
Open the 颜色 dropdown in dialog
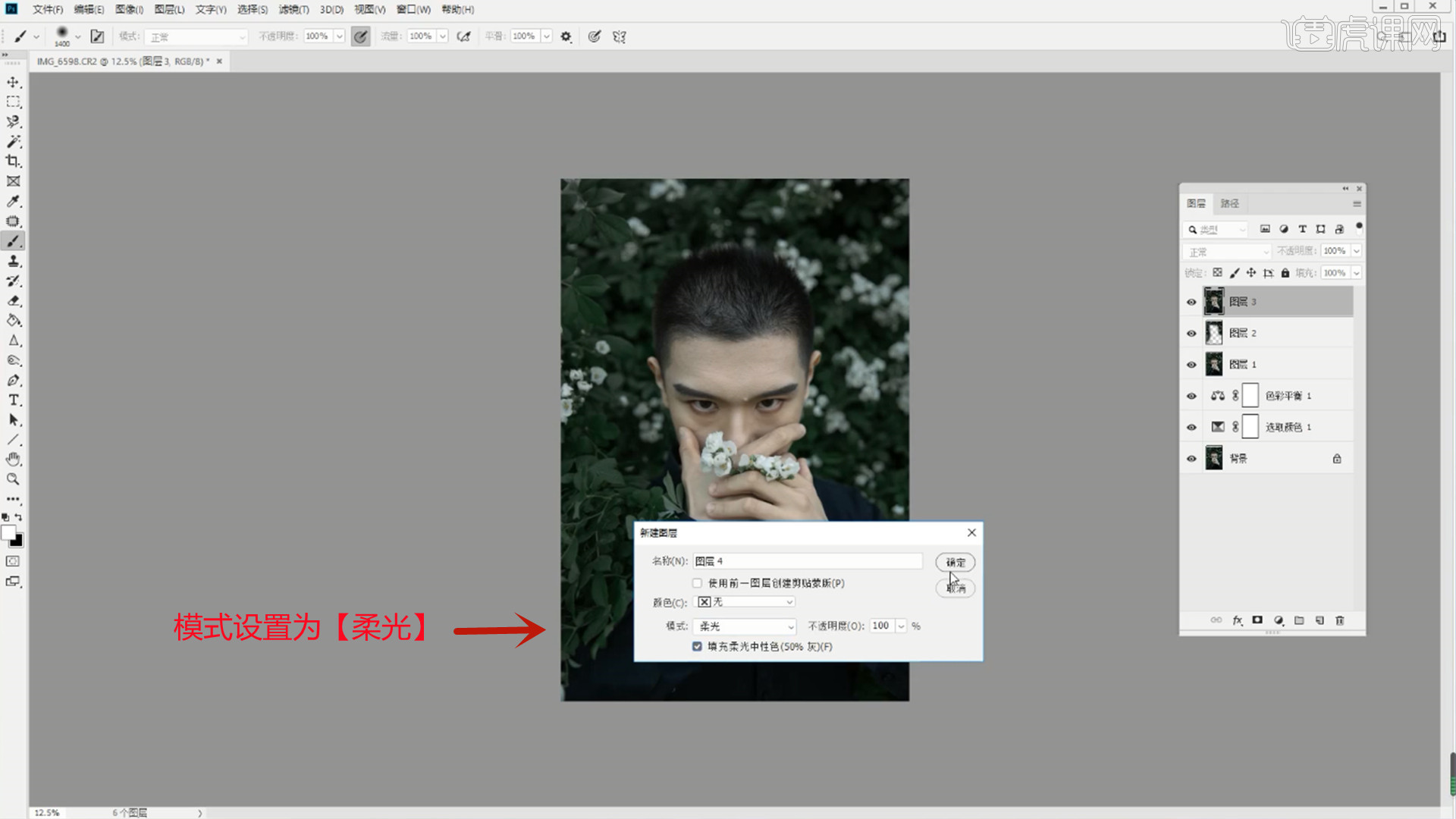(745, 602)
